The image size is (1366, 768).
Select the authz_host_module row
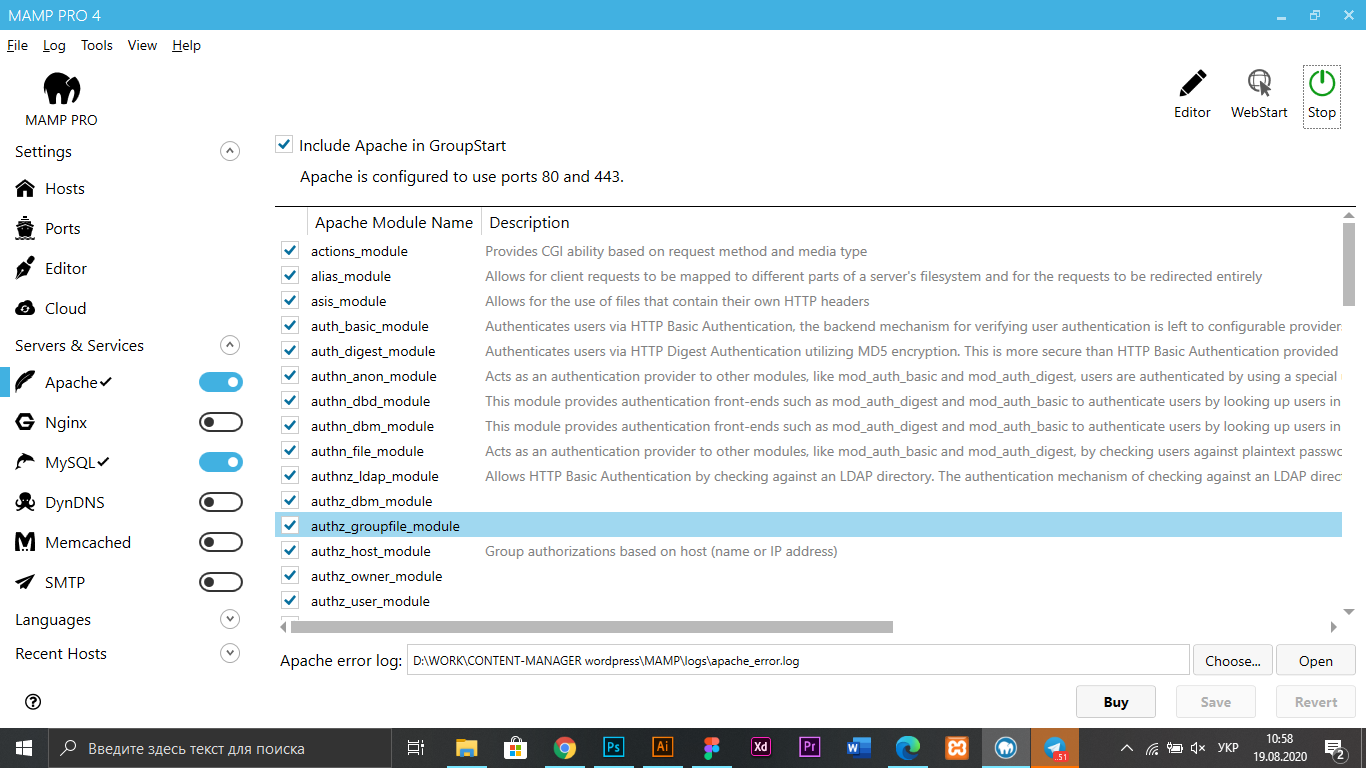coord(808,550)
